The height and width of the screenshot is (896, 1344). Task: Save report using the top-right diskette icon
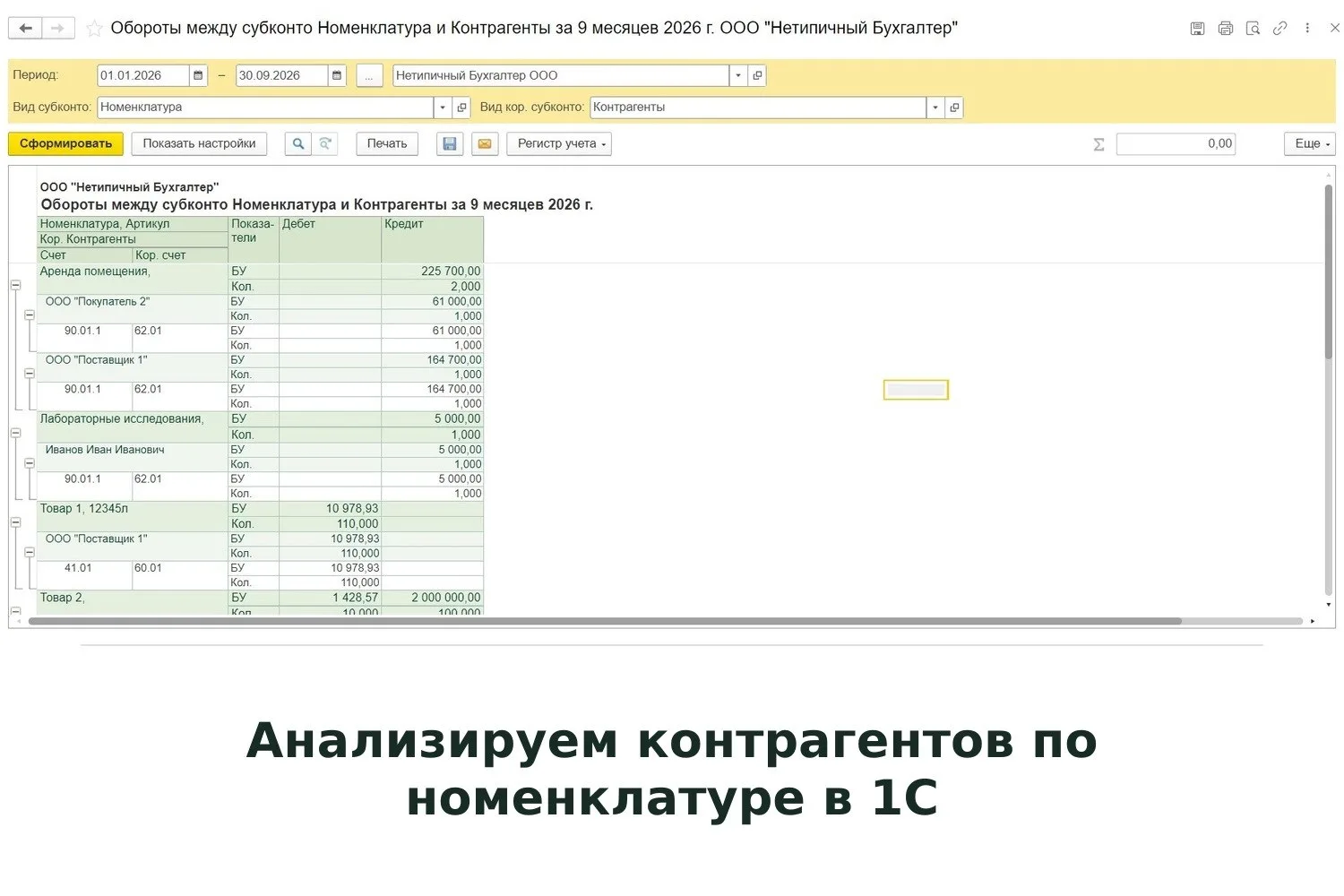coord(1197,29)
